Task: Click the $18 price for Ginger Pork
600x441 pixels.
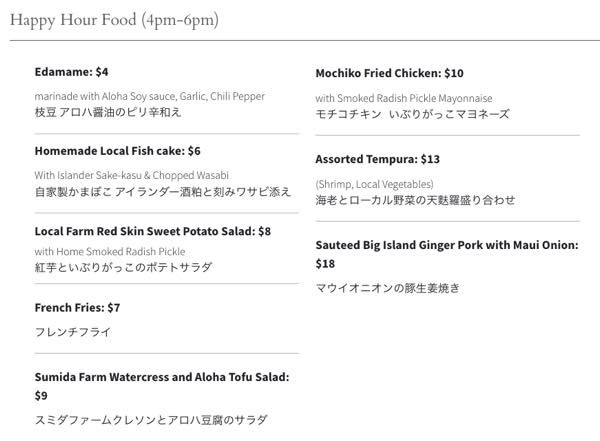Action: (x=325, y=264)
